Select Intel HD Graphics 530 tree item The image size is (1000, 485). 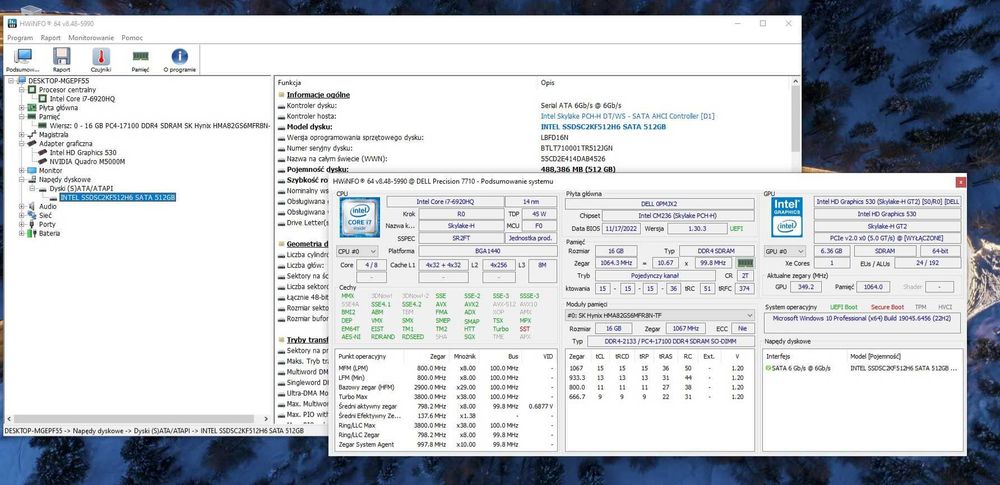pyautogui.click(x=83, y=153)
